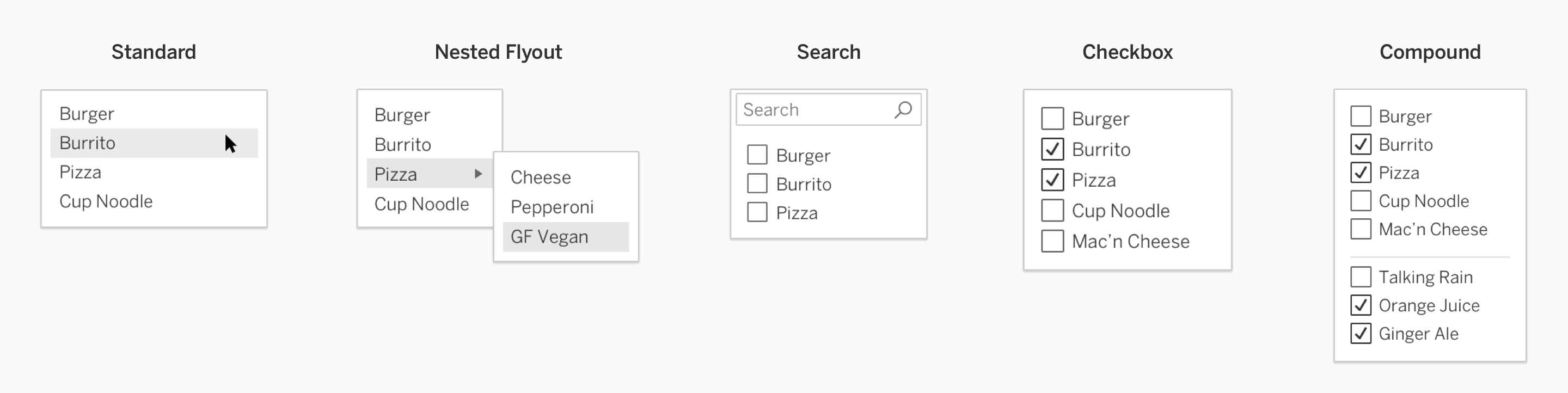
Task: Check Burrito in the Search results
Action: [757, 184]
